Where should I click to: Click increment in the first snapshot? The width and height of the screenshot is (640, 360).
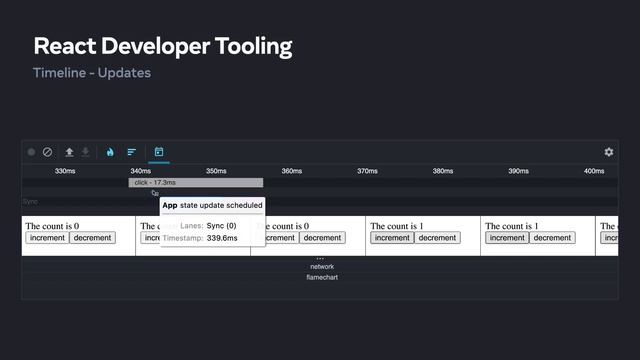47,238
